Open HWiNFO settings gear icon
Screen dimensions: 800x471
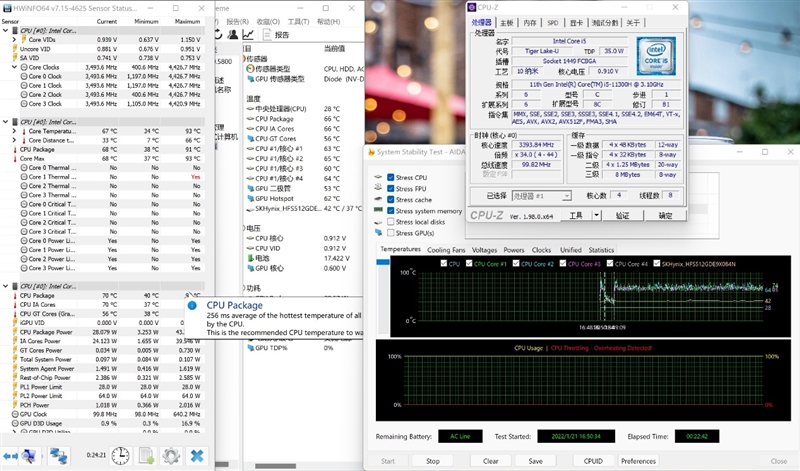[x=171, y=456]
